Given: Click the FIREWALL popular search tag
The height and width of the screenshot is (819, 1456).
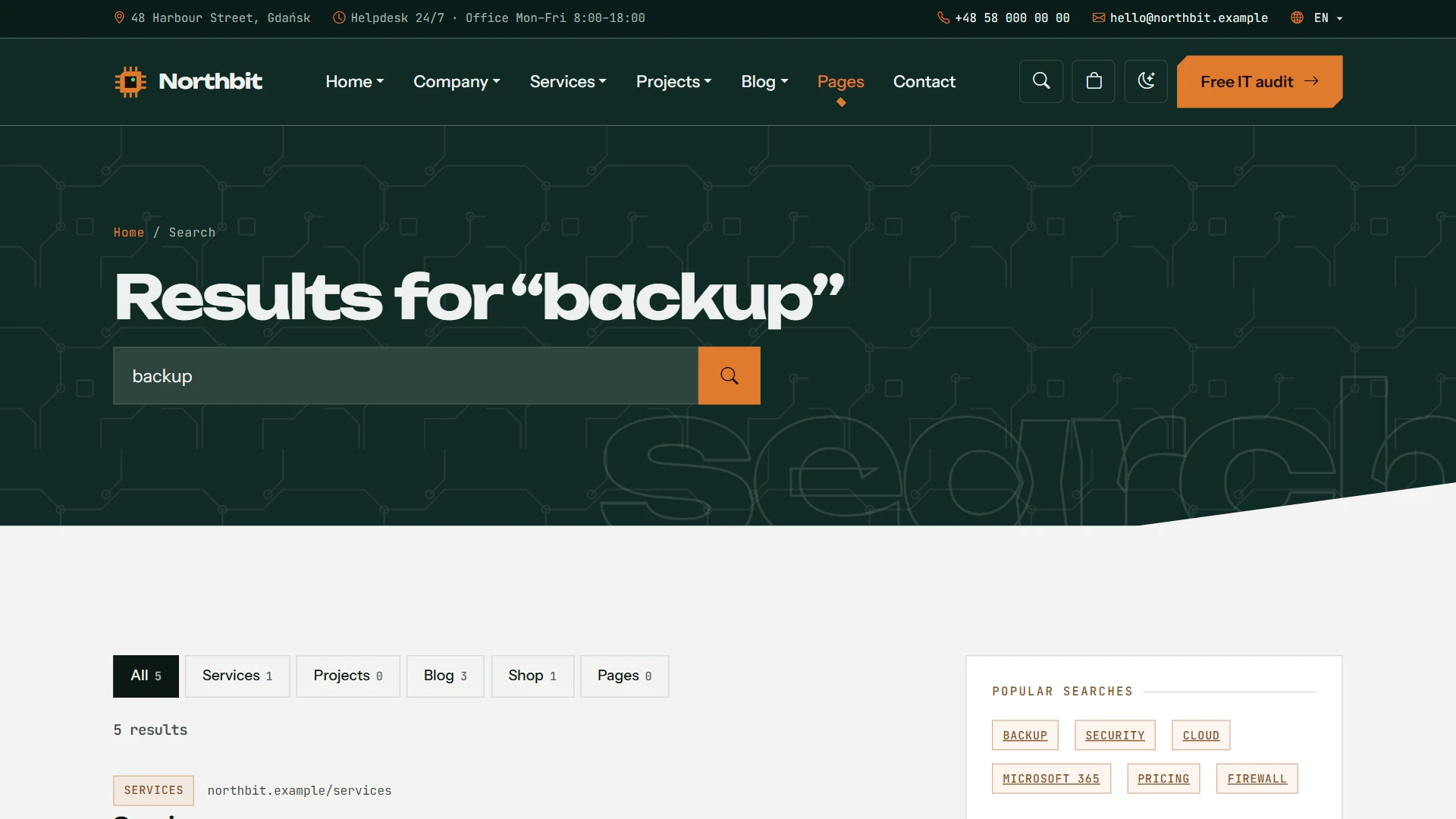Looking at the screenshot, I should 1257,779.
